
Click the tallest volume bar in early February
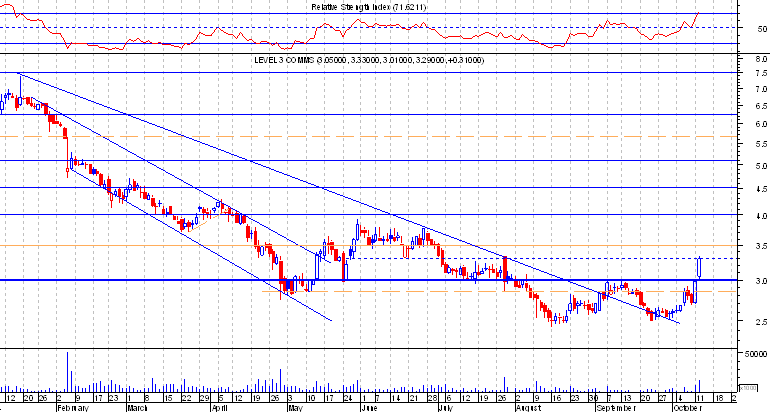(68, 371)
